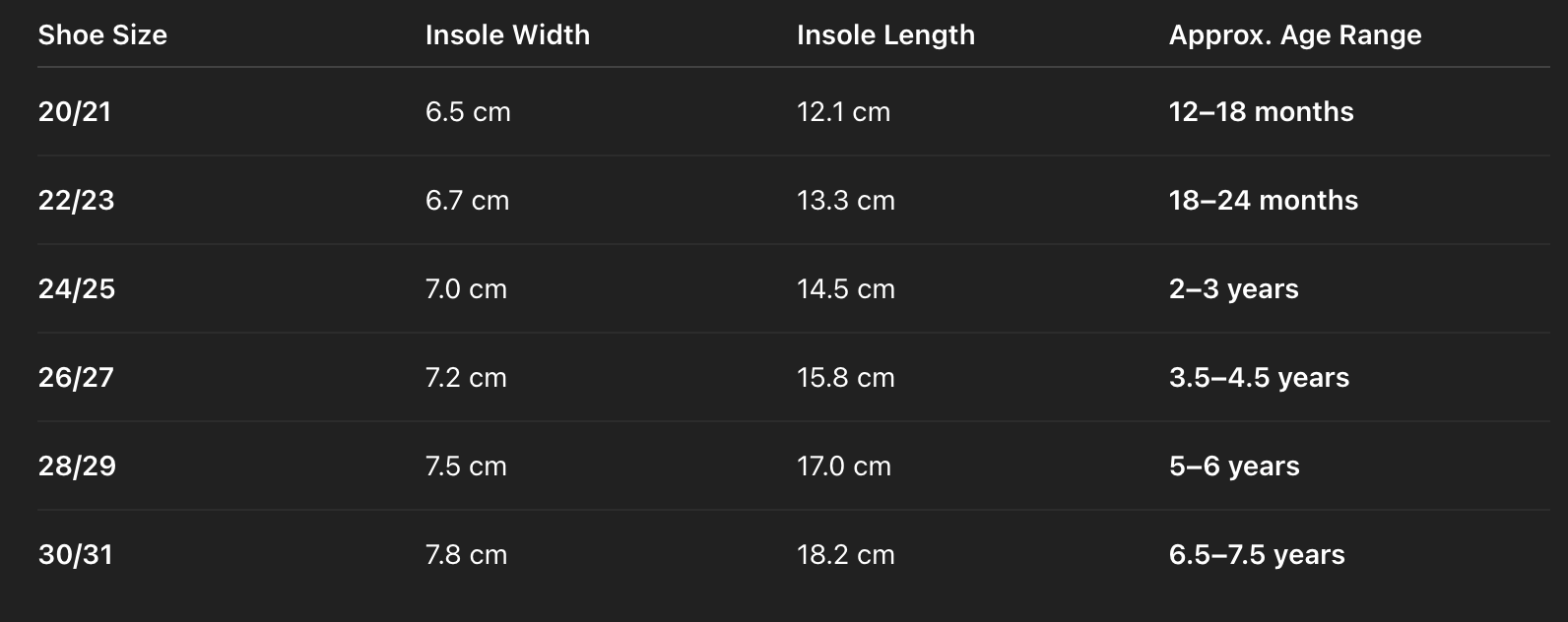Click the 12.1 cm insole length value
The width and height of the screenshot is (1568, 622).
point(843,112)
